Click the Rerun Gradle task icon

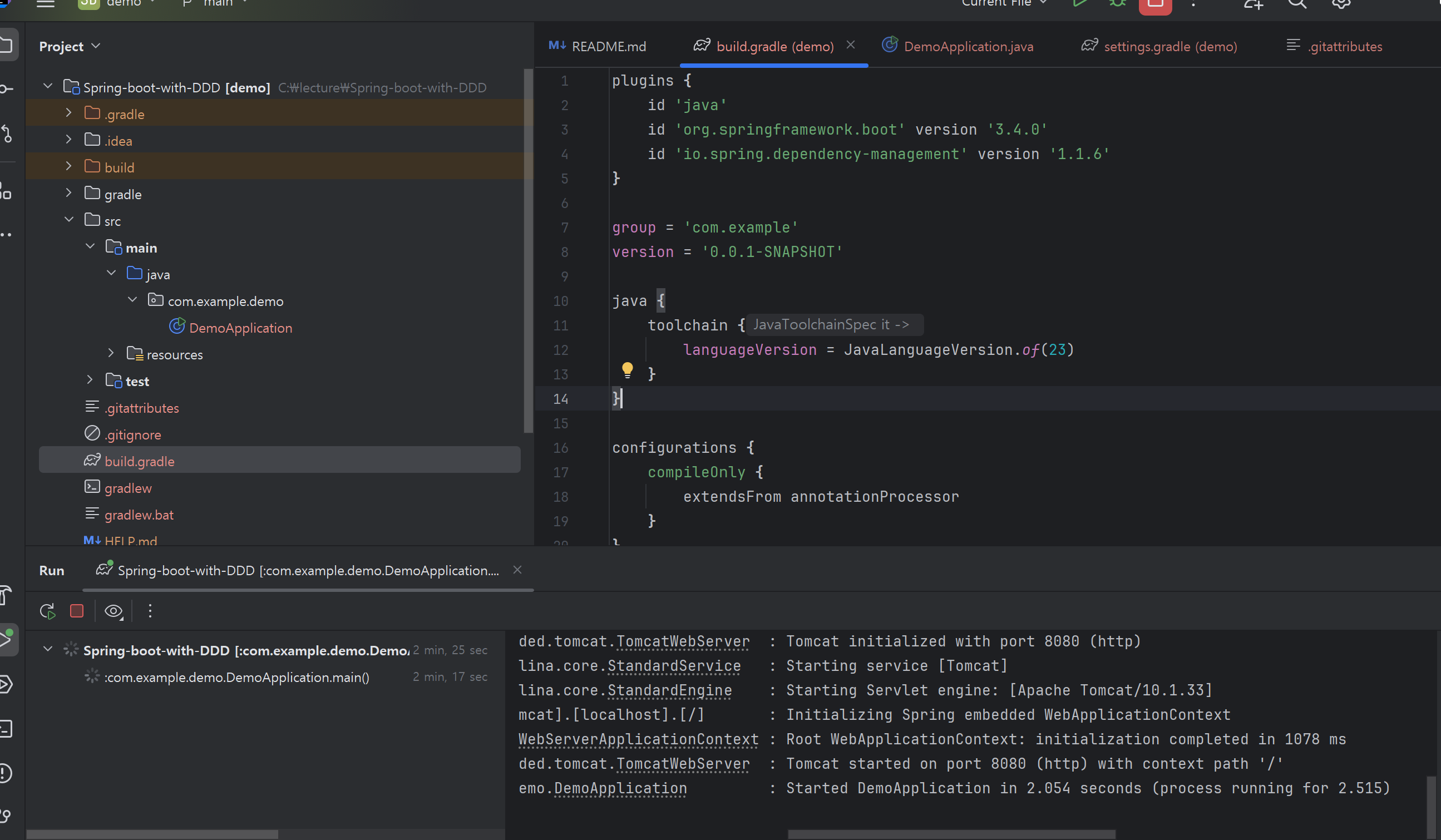48,611
